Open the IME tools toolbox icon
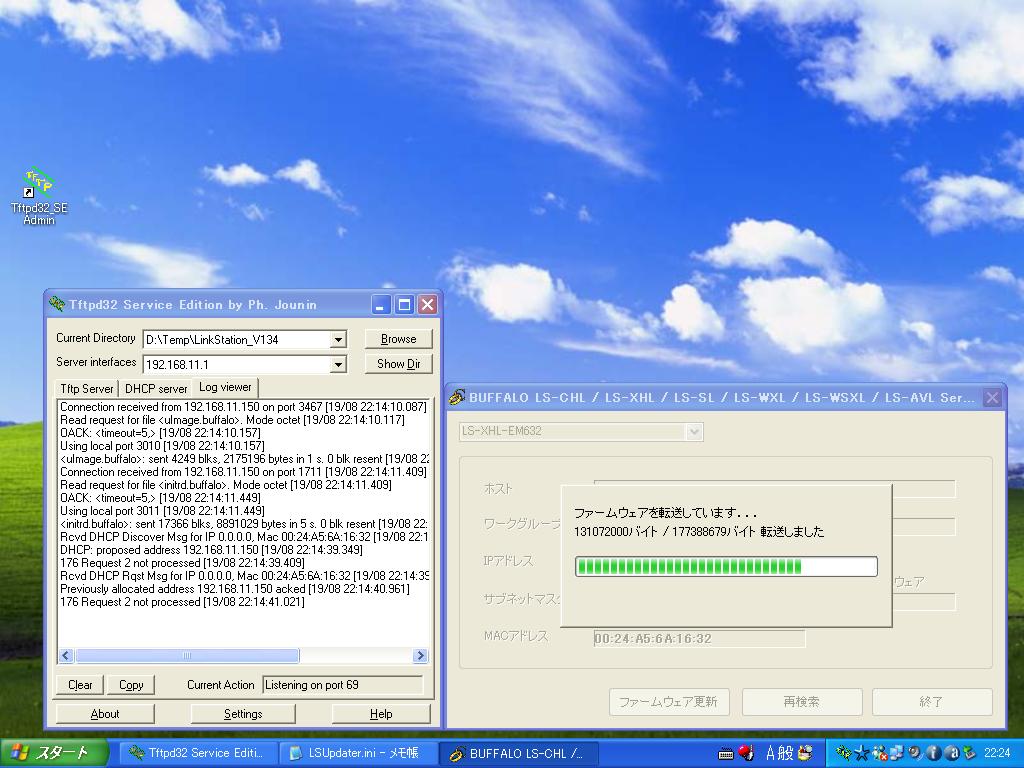The width and height of the screenshot is (1024, 768). pos(805,752)
